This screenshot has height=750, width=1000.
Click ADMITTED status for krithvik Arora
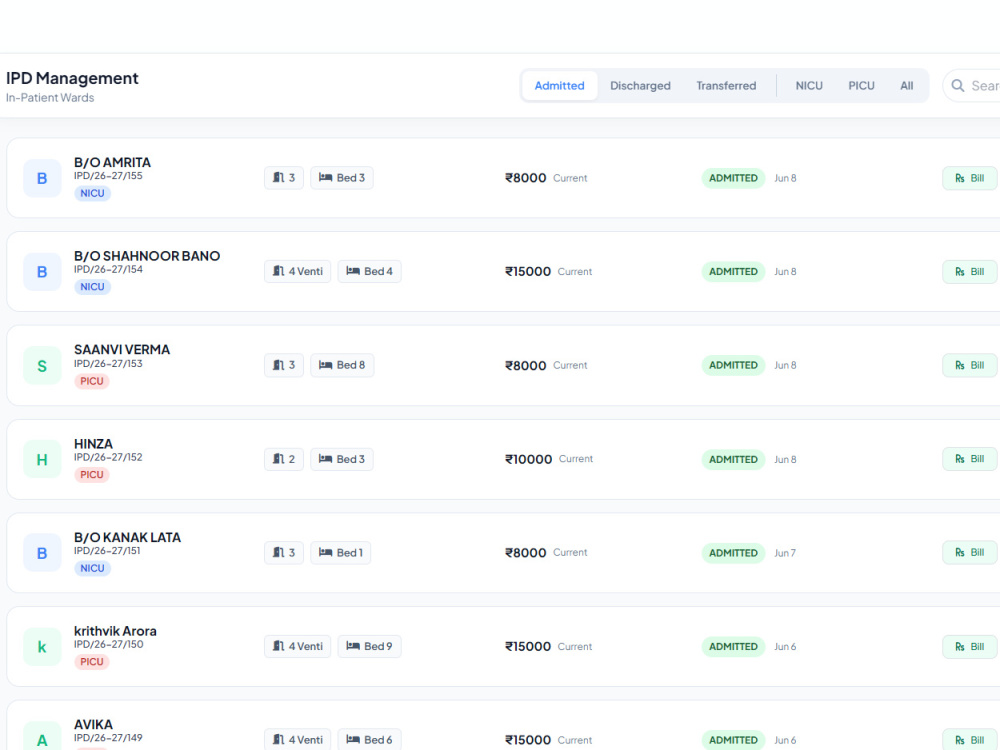733,647
